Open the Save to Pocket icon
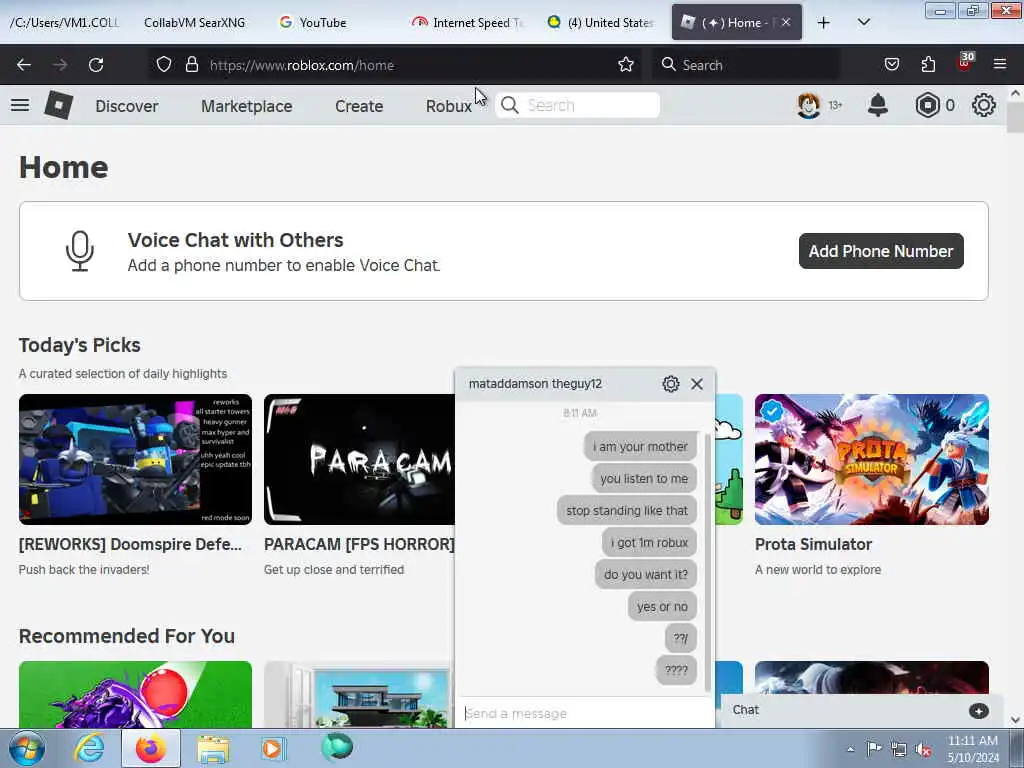The image size is (1024, 768). pos(892,65)
